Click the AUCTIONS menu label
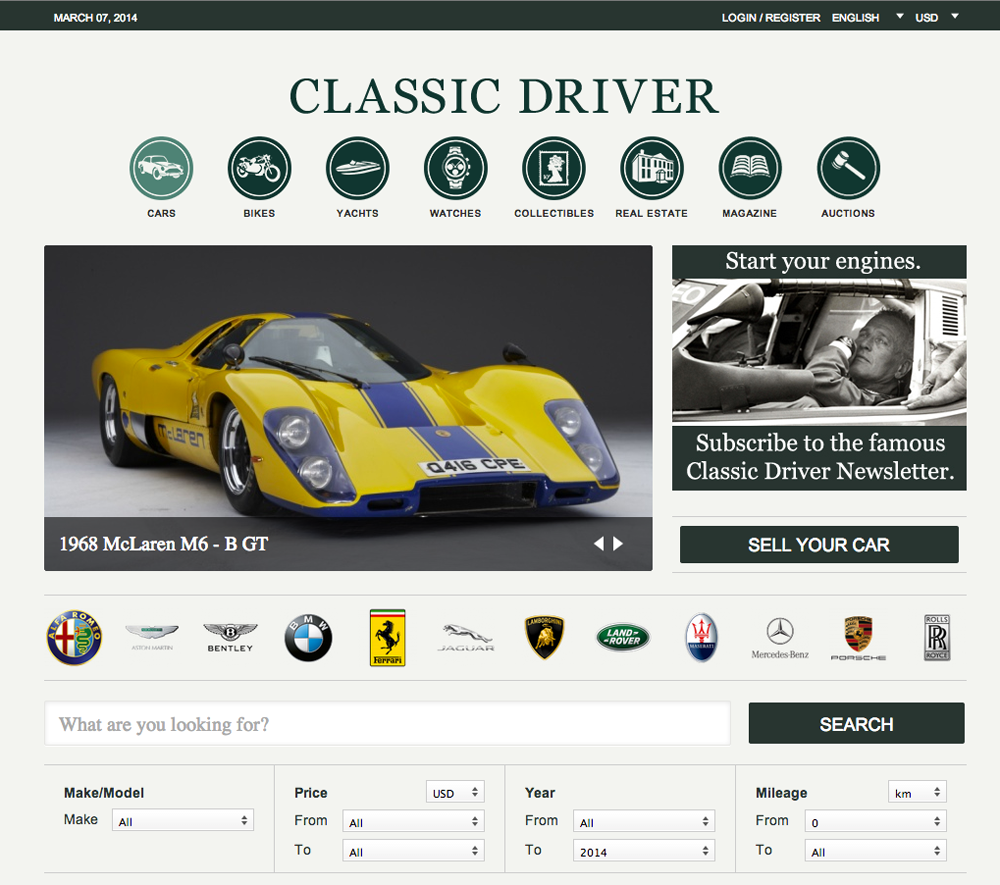 pyautogui.click(x=848, y=213)
